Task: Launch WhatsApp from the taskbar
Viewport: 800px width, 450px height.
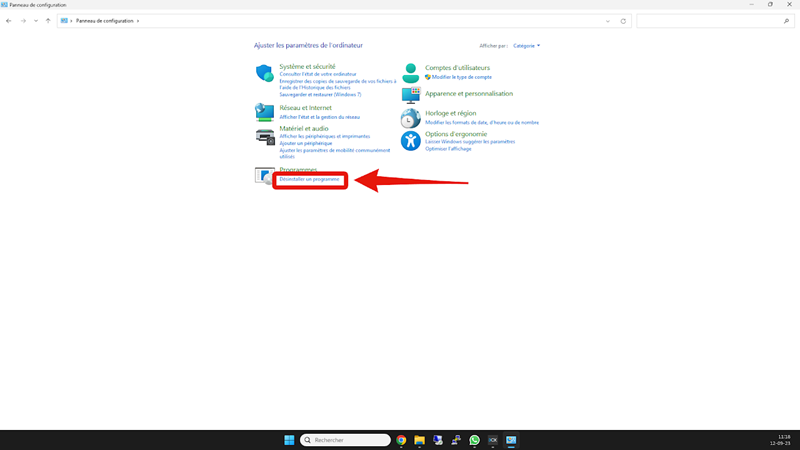Action: tap(474, 440)
